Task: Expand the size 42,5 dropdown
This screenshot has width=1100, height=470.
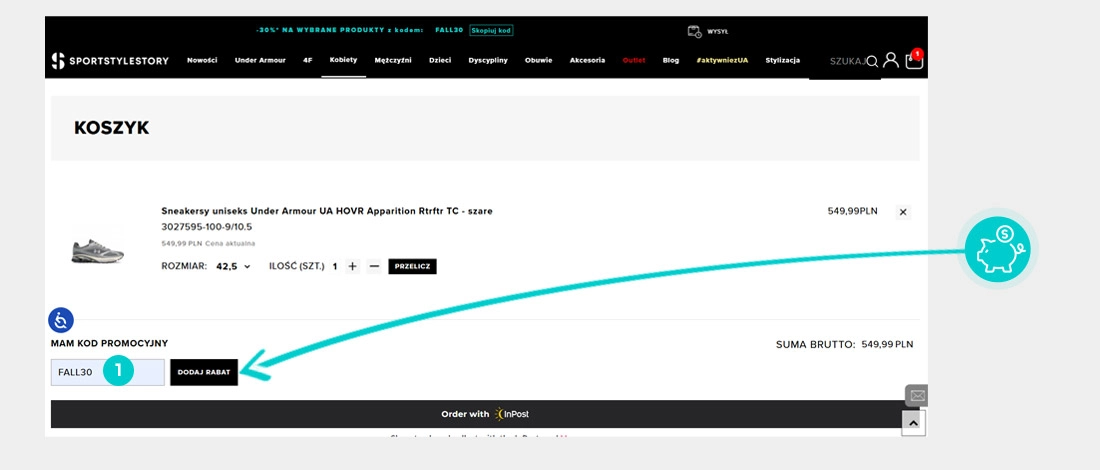Action: pos(233,267)
